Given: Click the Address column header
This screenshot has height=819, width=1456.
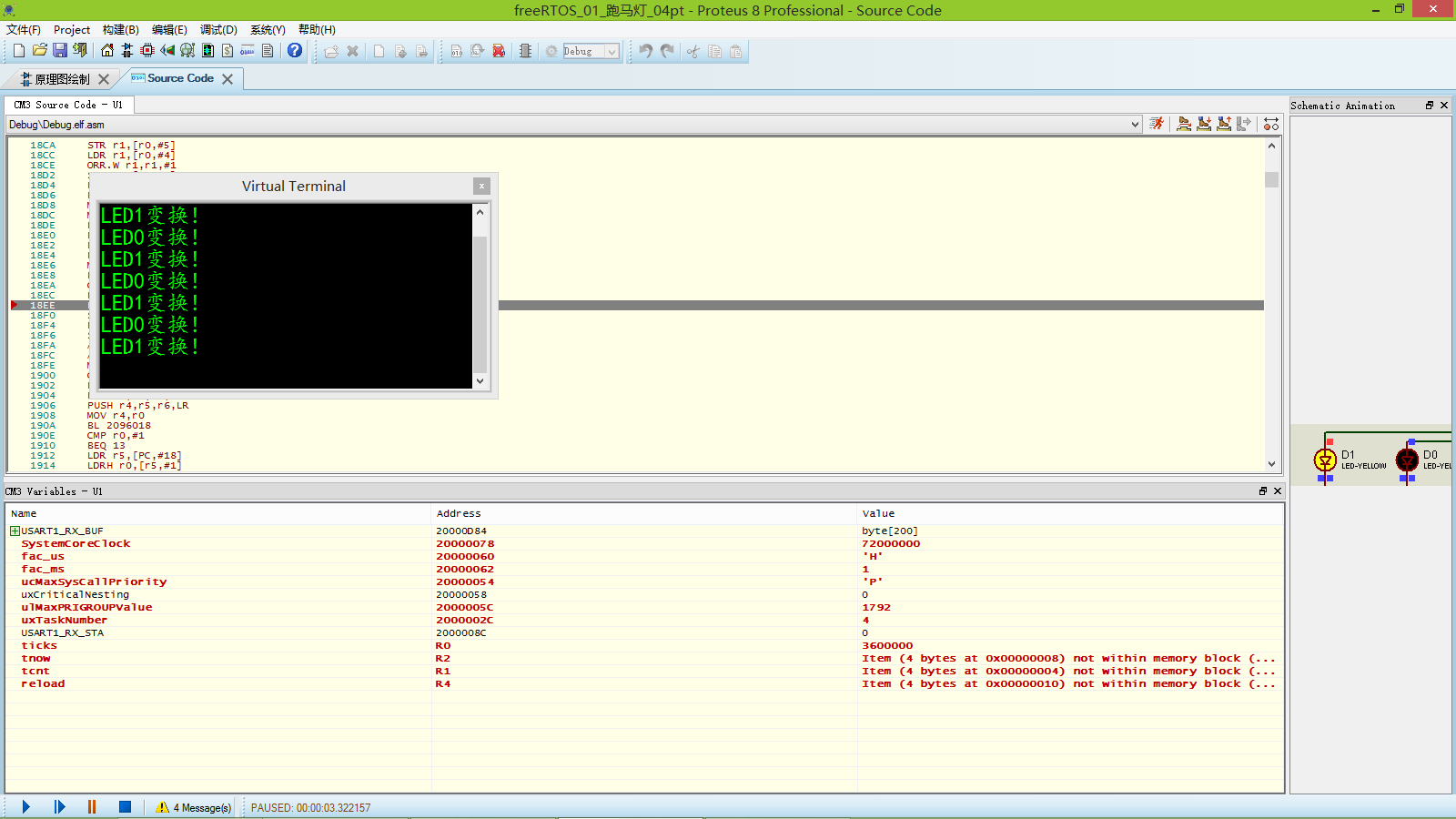Looking at the screenshot, I should pos(644,513).
